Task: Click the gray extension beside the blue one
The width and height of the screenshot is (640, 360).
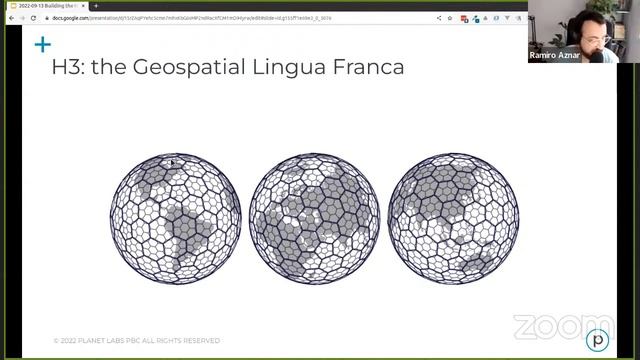Action: click(x=486, y=18)
